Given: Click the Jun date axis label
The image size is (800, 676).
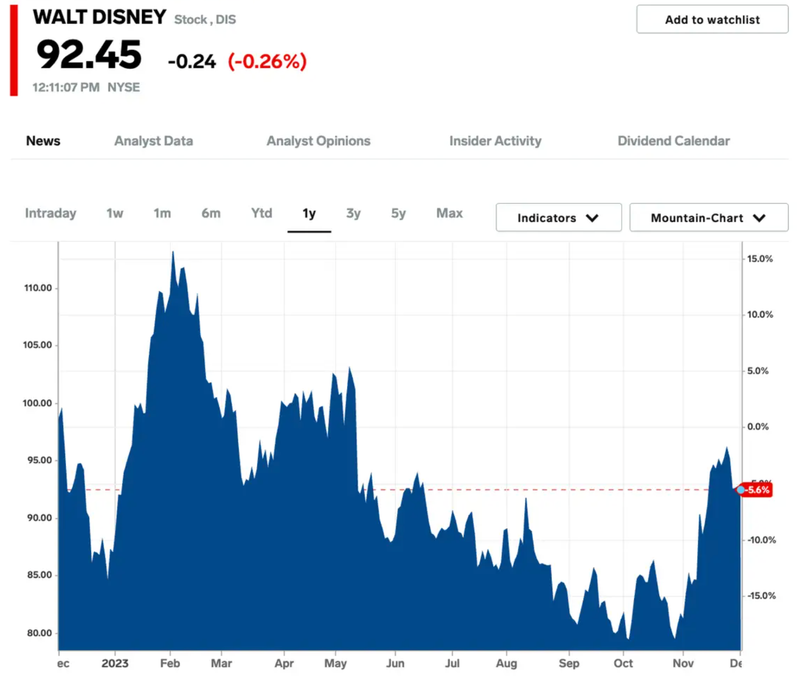Looking at the screenshot, I should coord(395,663).
